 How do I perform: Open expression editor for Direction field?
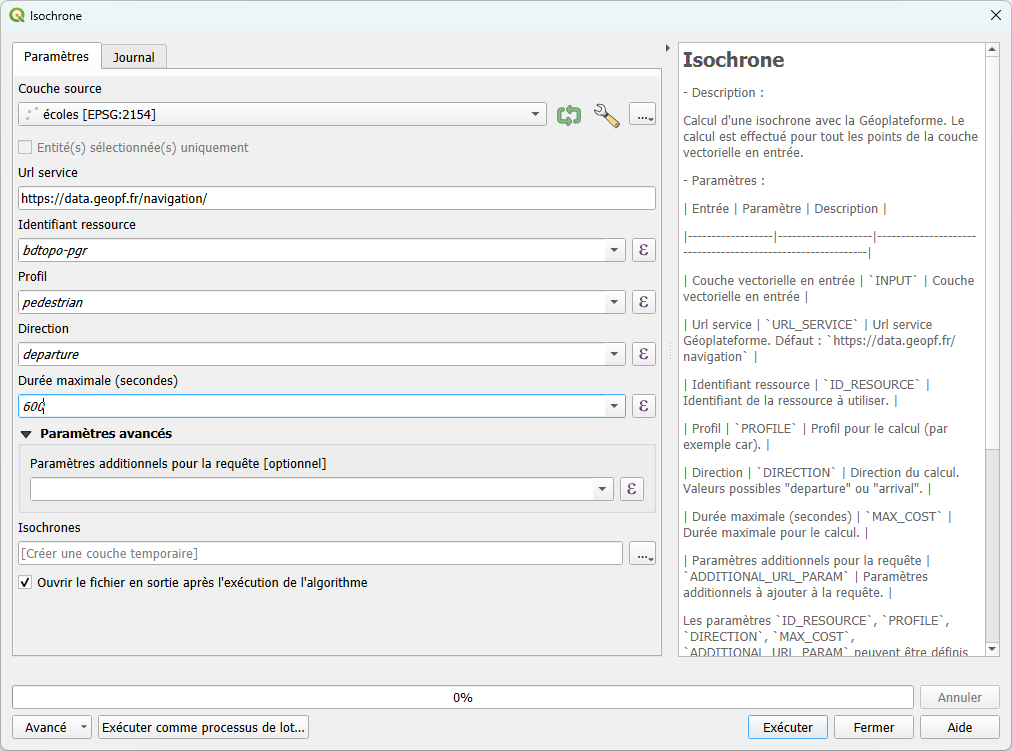pyautogui.click(x=644, y=354)
